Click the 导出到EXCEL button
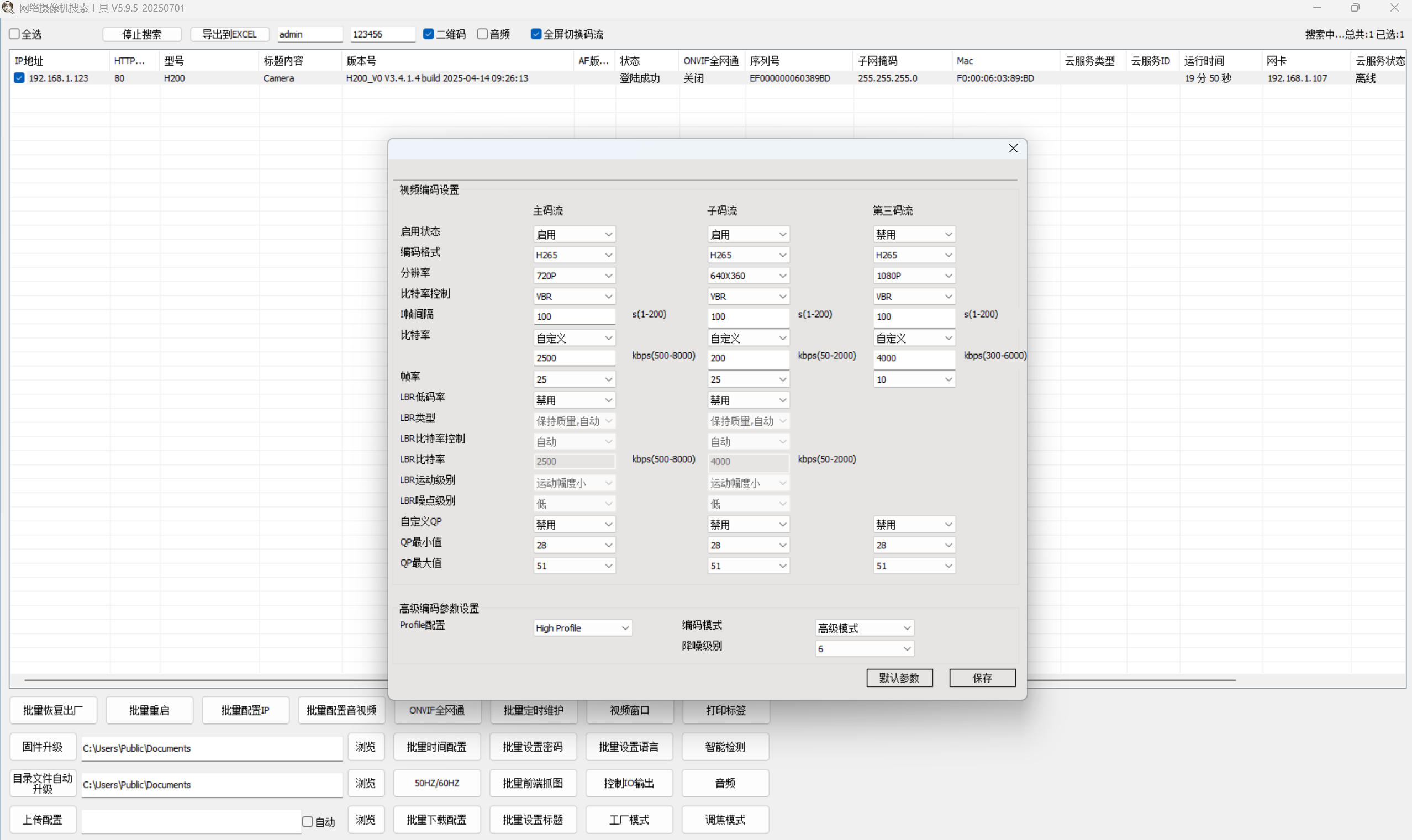This screenshot has height=840, width=1412. pos(229,34)
